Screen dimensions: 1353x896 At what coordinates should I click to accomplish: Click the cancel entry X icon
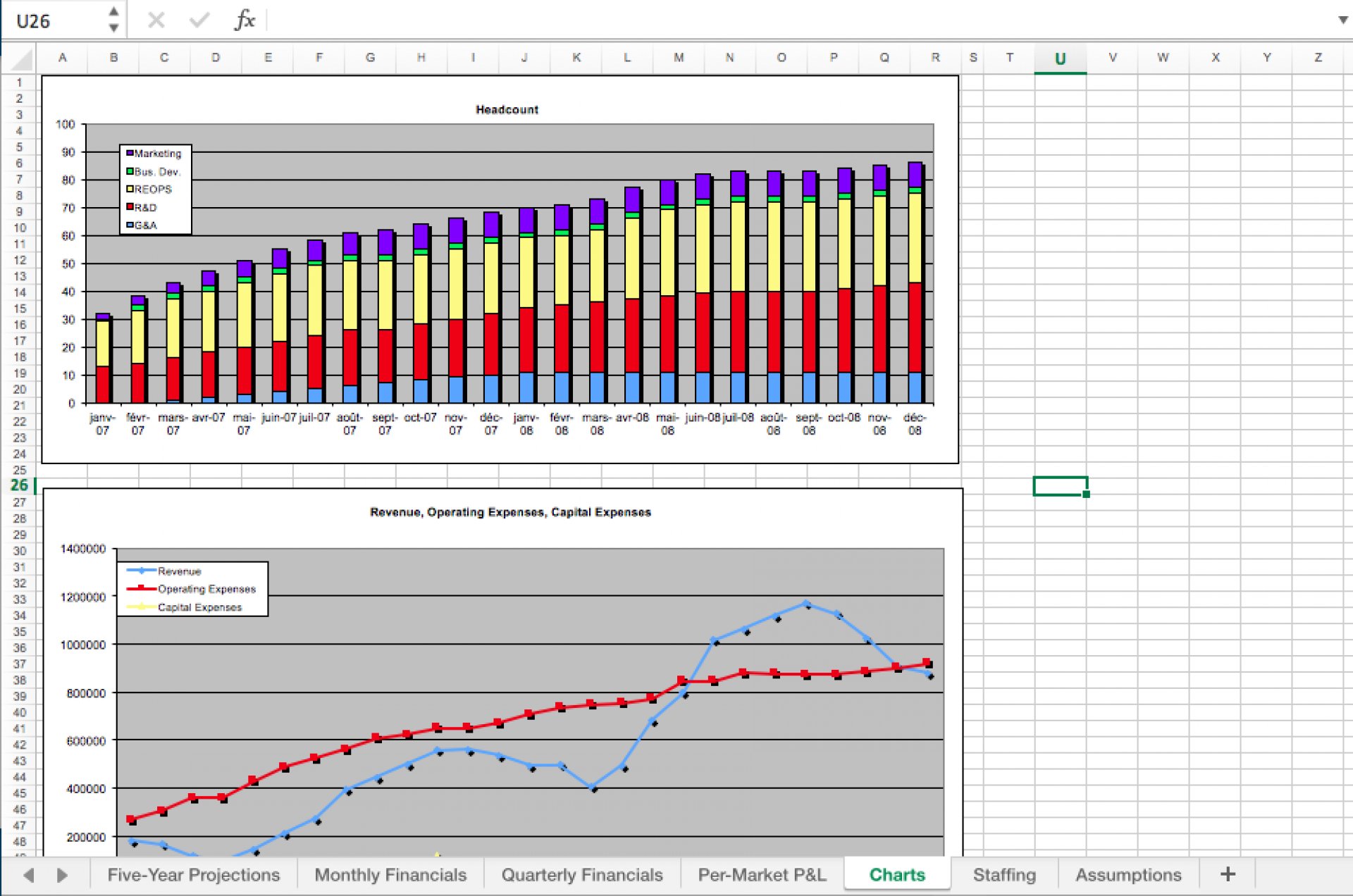coord(156,20)
